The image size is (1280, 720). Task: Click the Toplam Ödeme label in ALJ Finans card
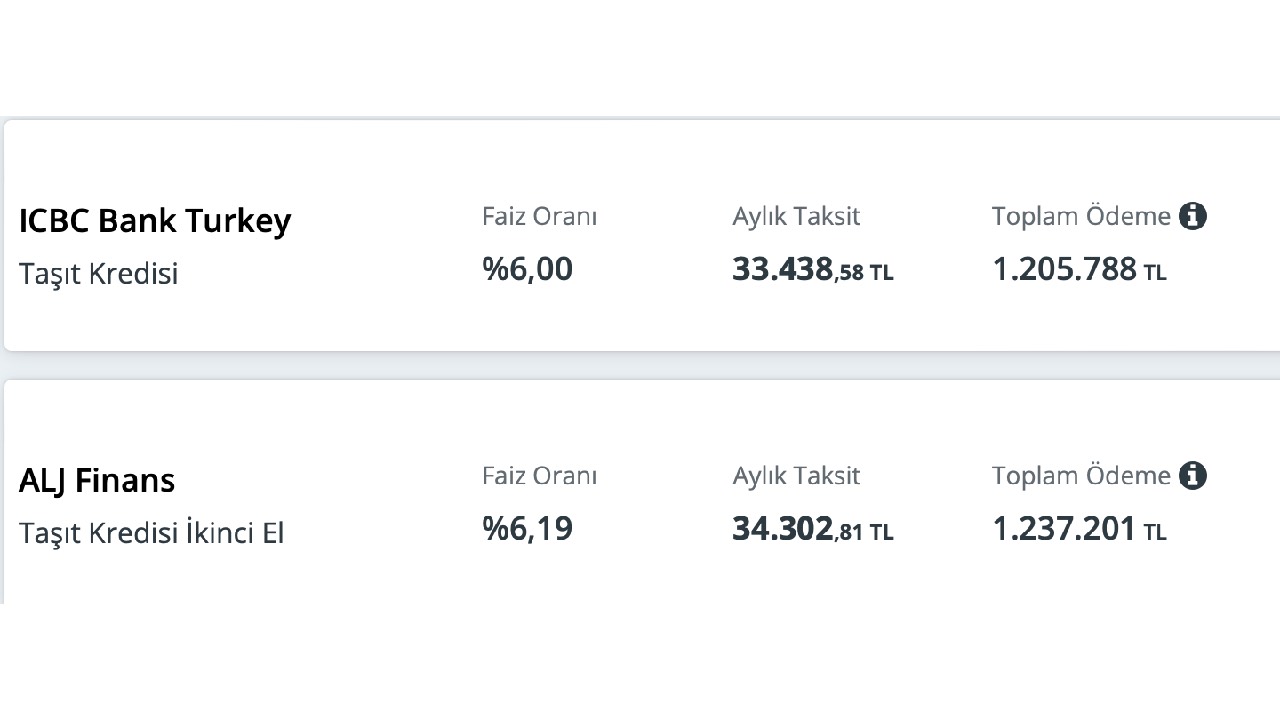click(x=1081, y=476)
